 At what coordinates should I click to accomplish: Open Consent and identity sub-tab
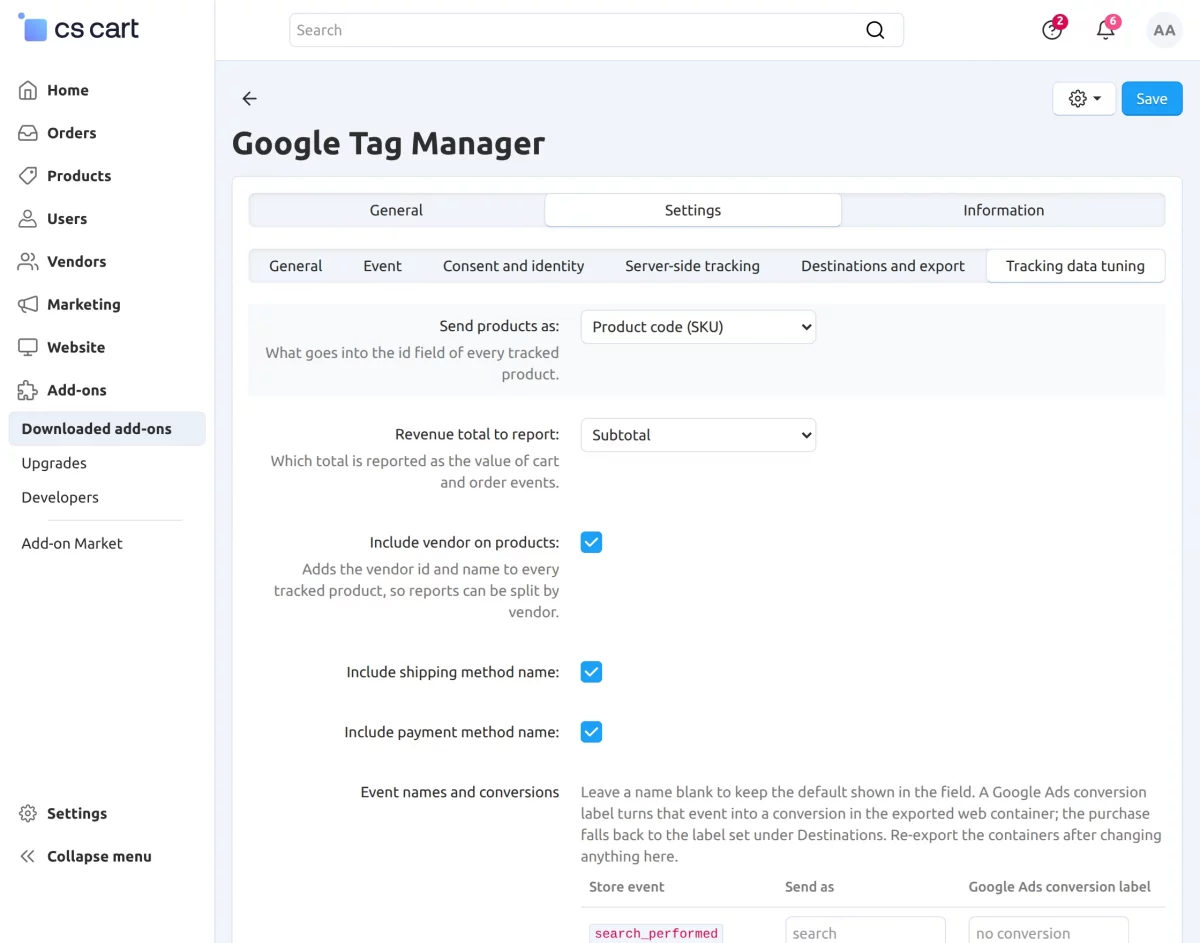[x=514, y=266]
